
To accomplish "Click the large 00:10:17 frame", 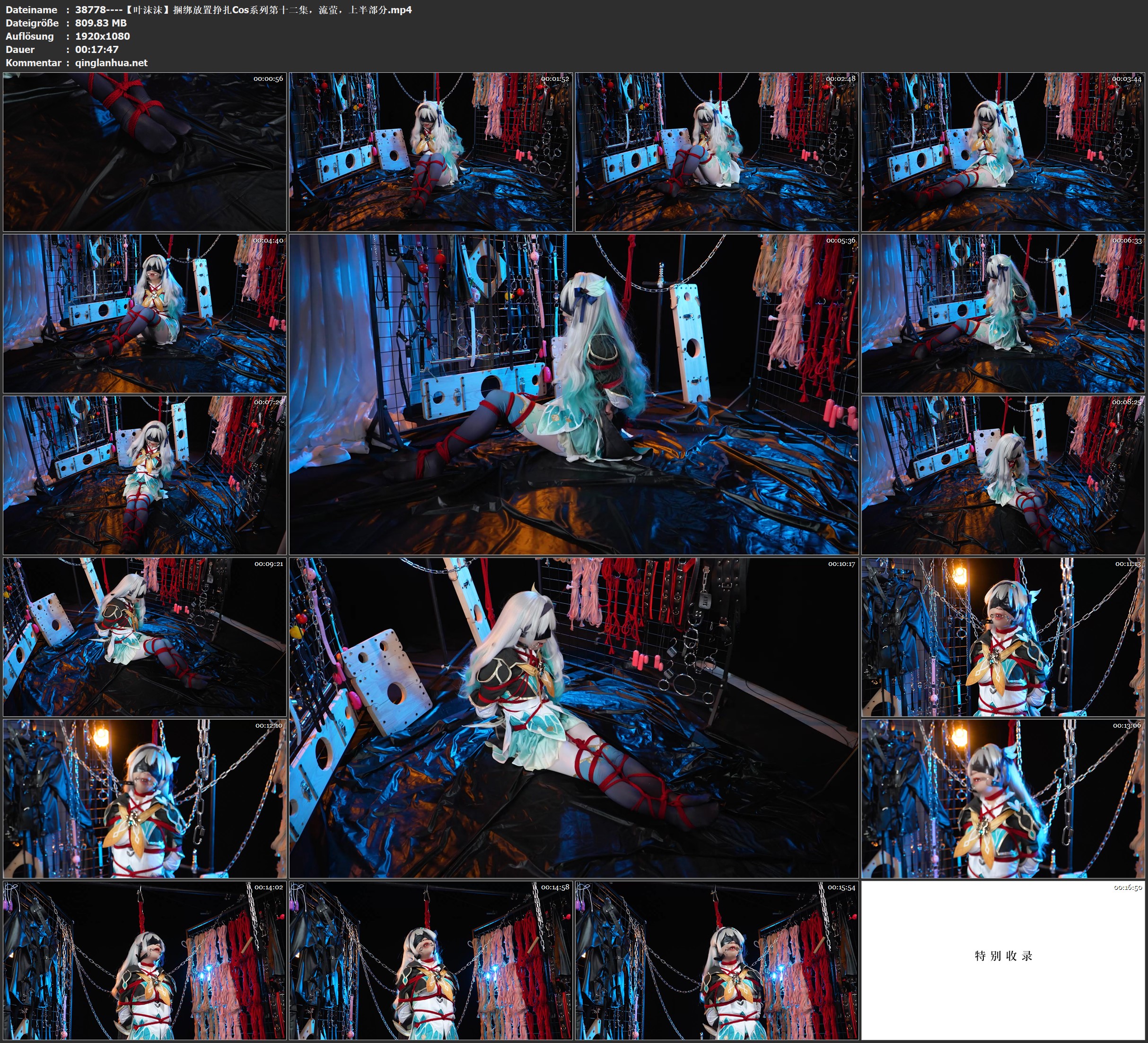I will pyautogui.click(x=573, y=717).
